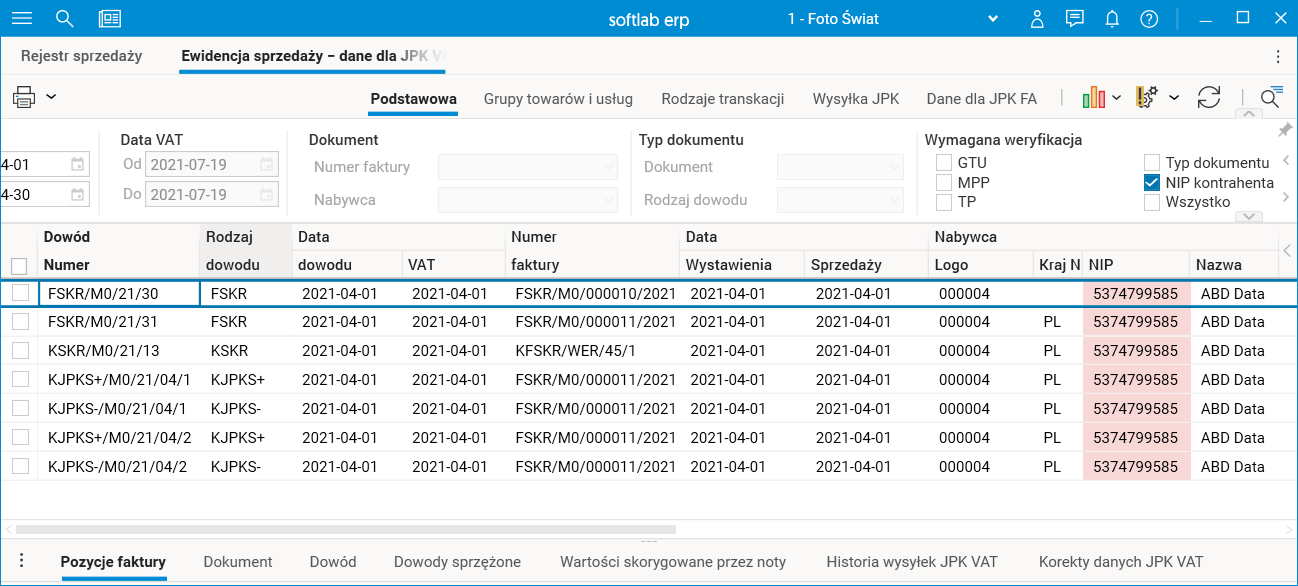Tick the Wszystko checkbox

tap(1152, 202)
